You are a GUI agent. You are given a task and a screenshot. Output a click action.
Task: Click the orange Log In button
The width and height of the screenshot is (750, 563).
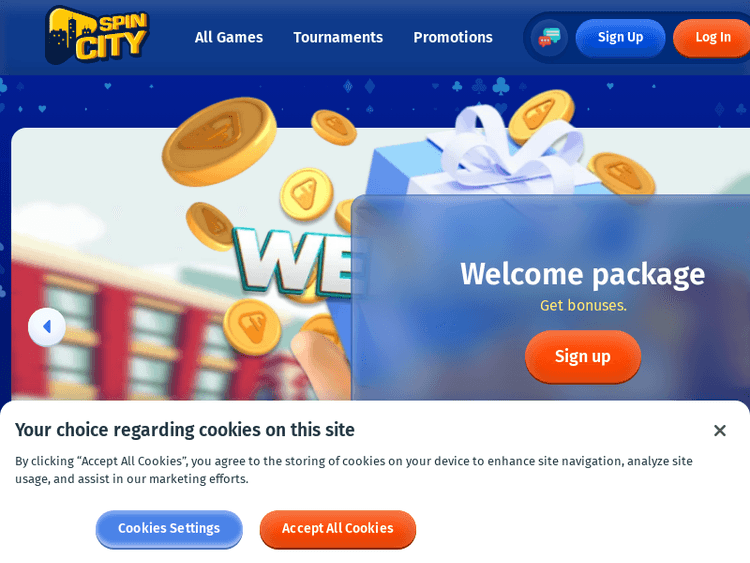click(x=712, y=37)
